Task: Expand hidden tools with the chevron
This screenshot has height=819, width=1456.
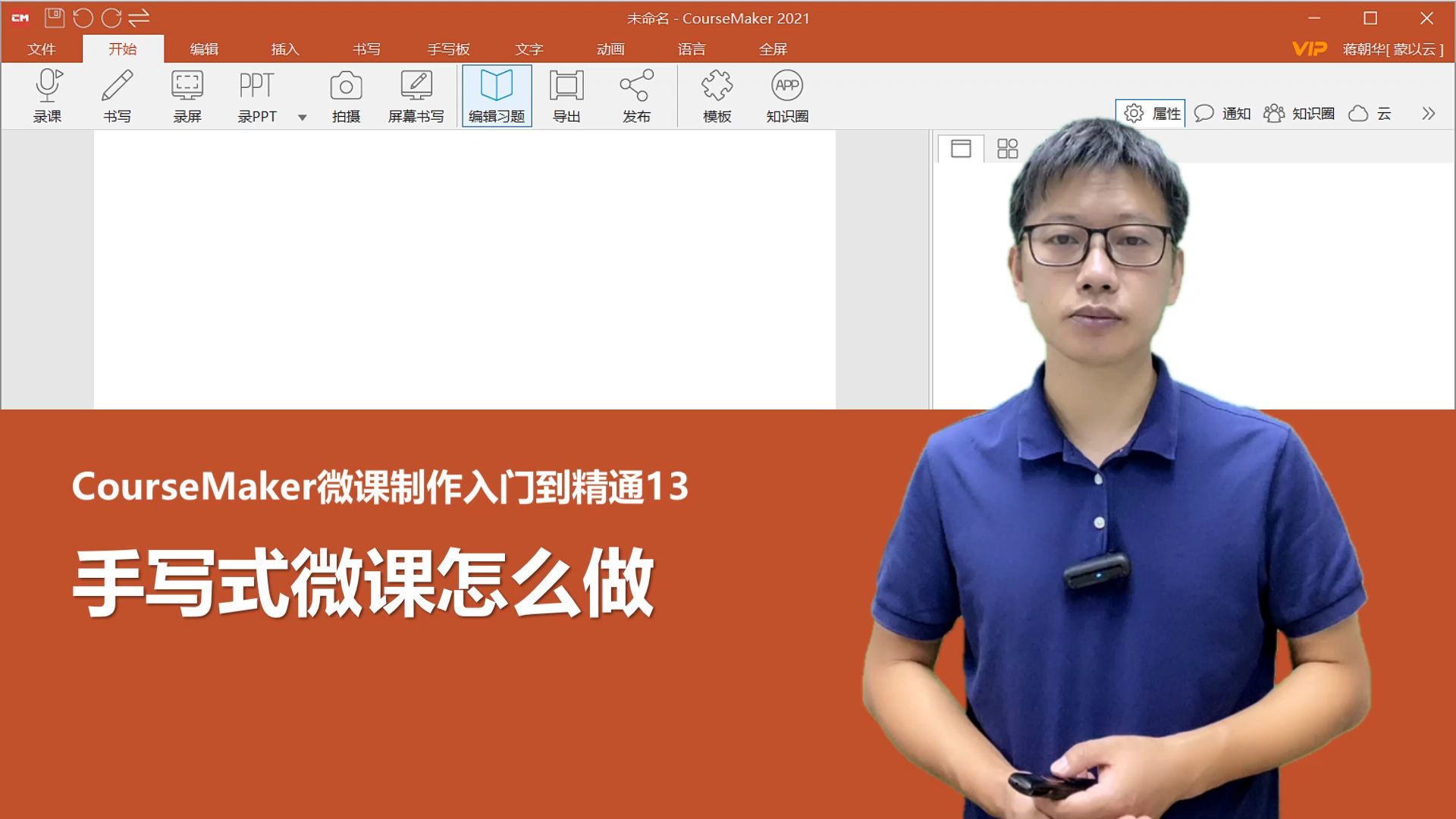Action: pos(1429,112)
